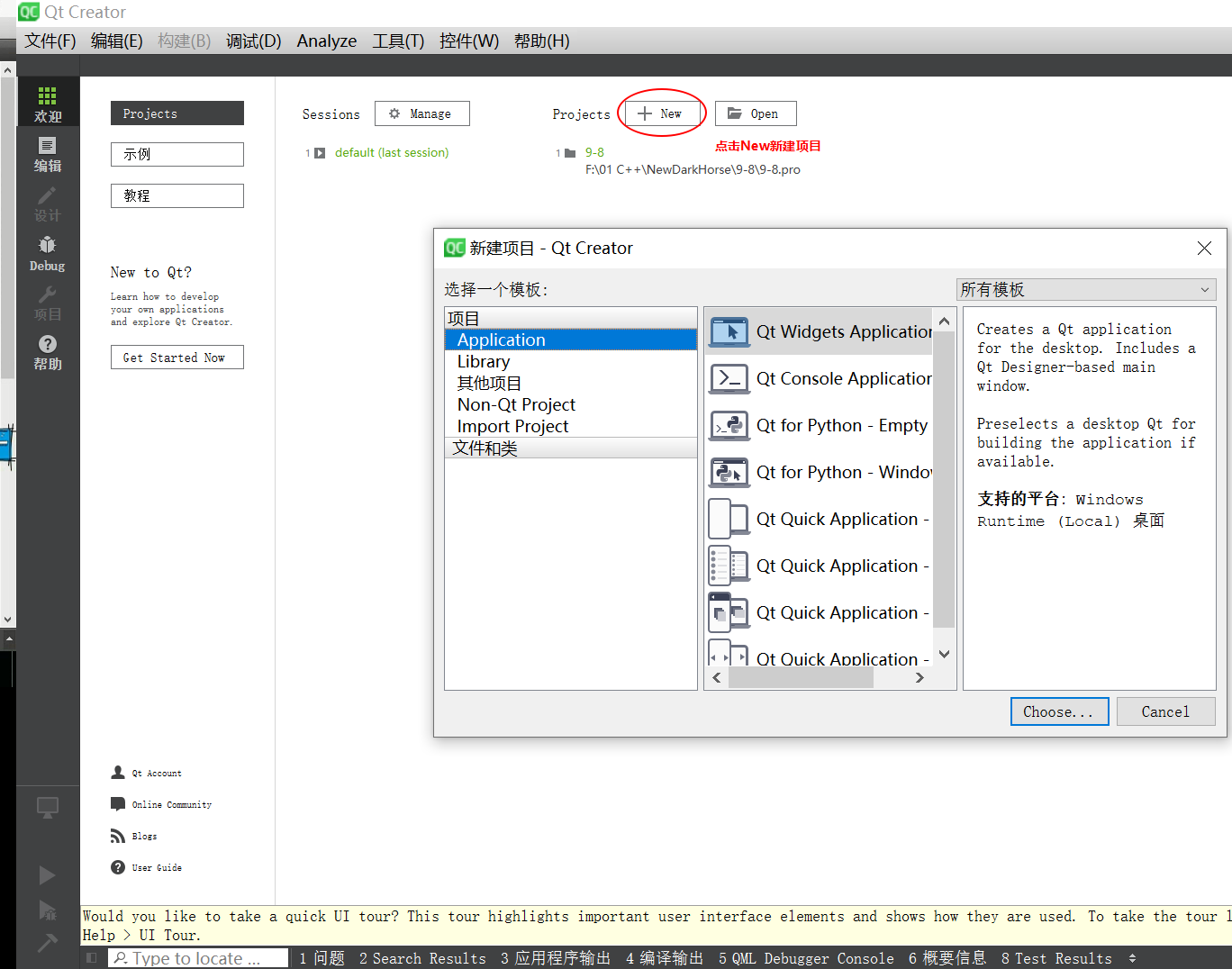Click the Blogs RSS feed icon
The height and width of the screenshot is (969, 1232).
pos(118,836)
